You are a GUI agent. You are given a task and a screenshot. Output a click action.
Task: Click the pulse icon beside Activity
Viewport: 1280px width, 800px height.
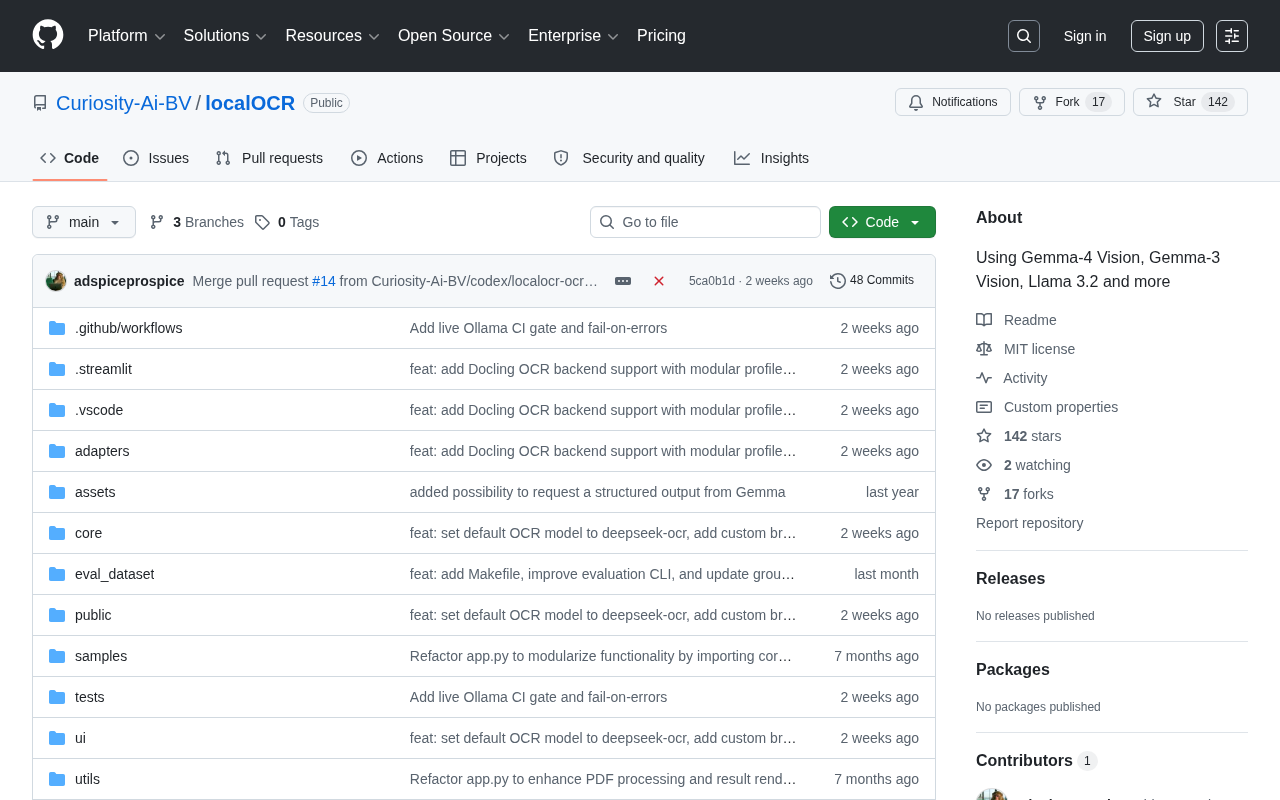[x=984, y=378]
